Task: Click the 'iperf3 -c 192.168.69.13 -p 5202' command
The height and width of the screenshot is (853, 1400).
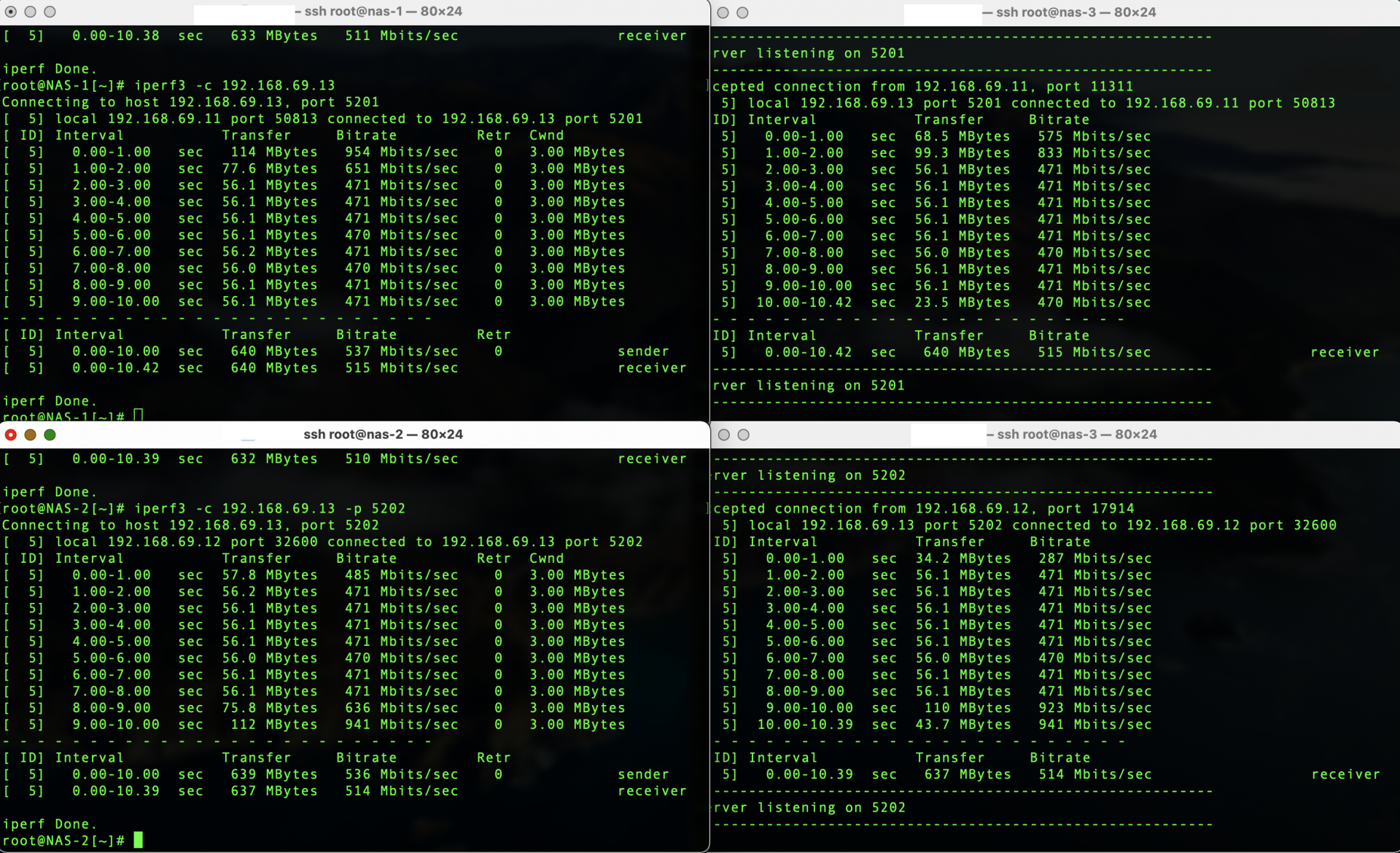Action: (x=270, y=508)
